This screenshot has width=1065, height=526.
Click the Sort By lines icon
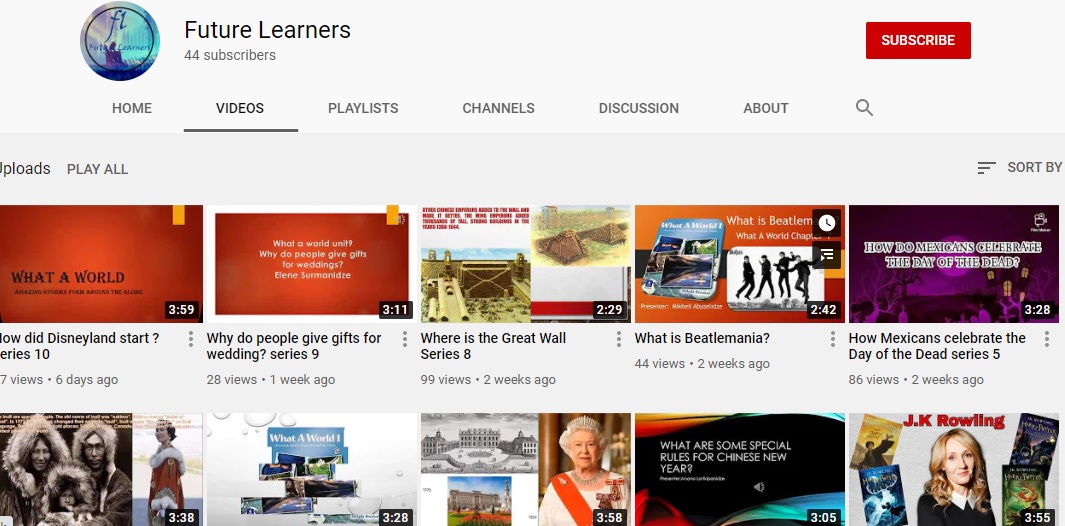pos(986,168)
